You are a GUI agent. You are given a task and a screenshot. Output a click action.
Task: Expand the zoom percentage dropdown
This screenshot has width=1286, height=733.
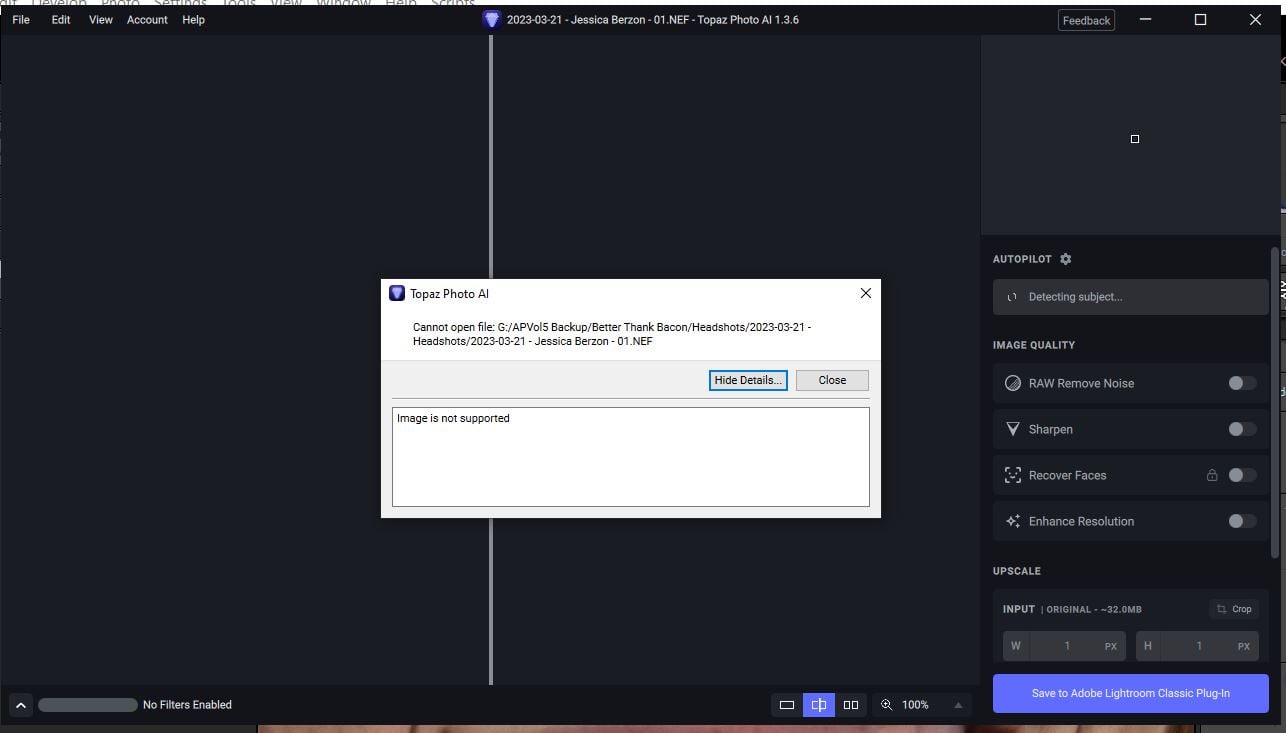coord(957,704)
